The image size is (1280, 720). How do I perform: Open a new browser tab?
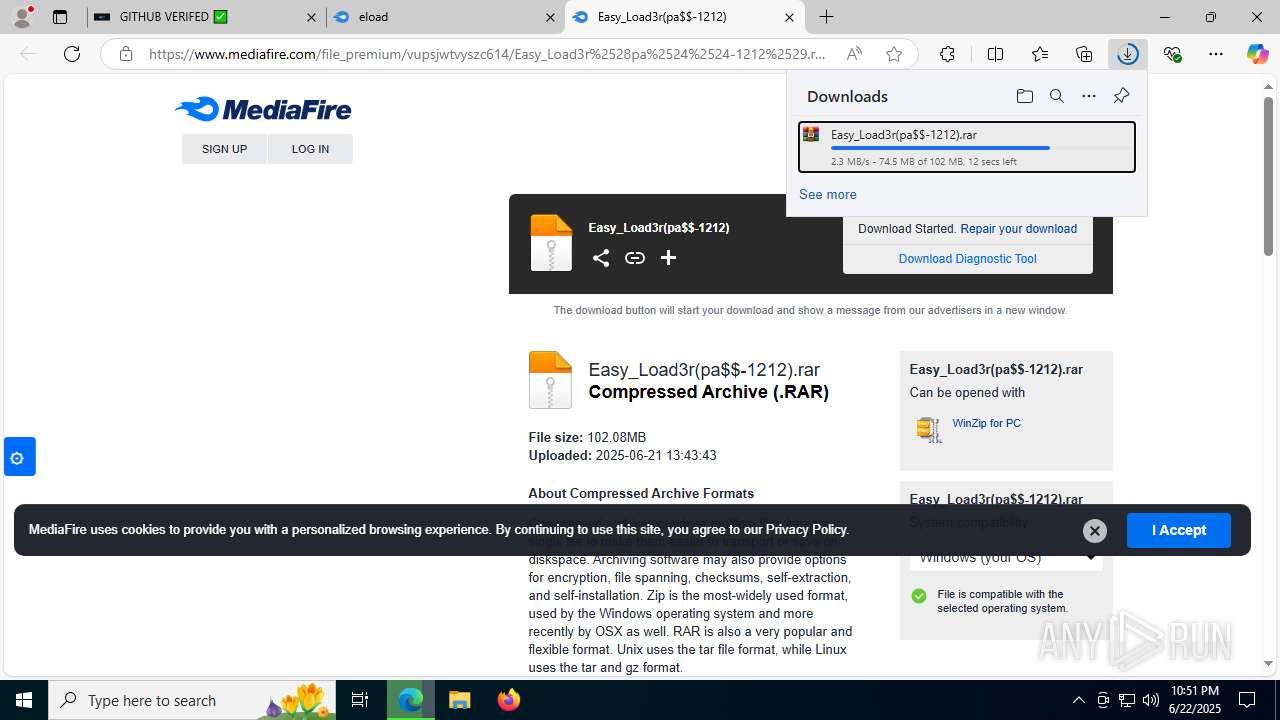pos(827,17)
